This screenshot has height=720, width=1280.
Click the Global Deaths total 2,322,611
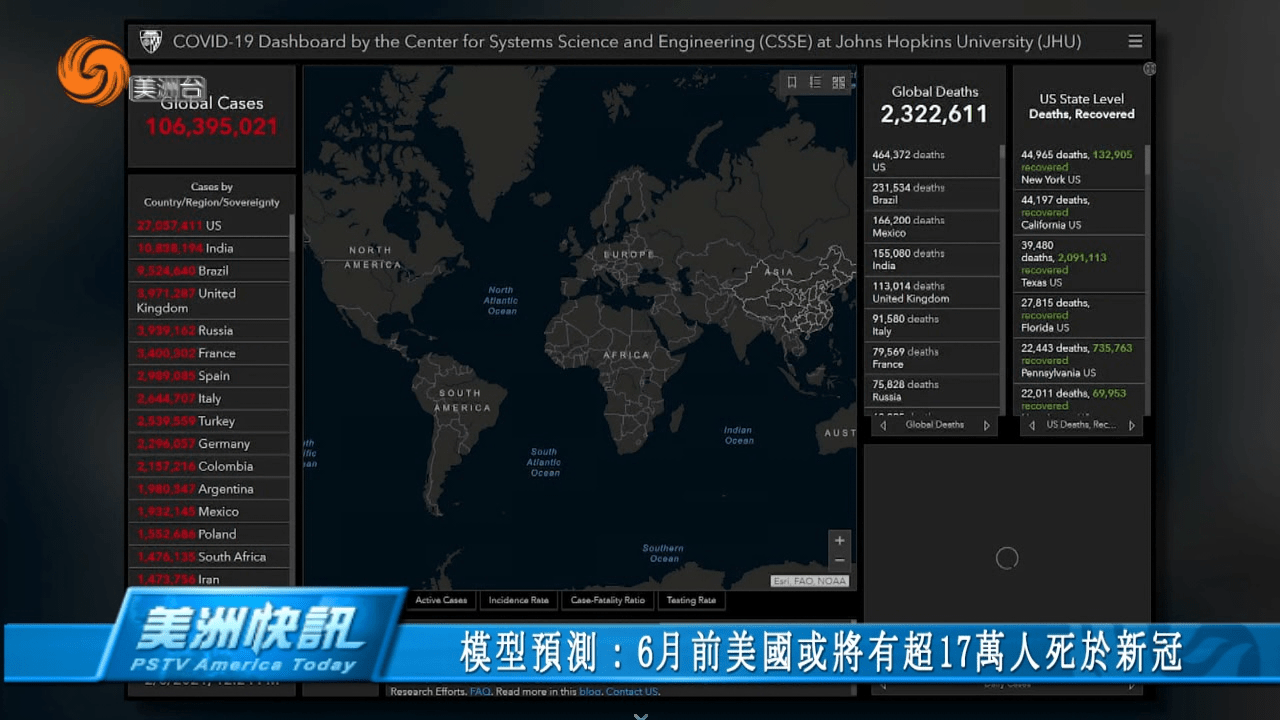click(x=934, y=114)
